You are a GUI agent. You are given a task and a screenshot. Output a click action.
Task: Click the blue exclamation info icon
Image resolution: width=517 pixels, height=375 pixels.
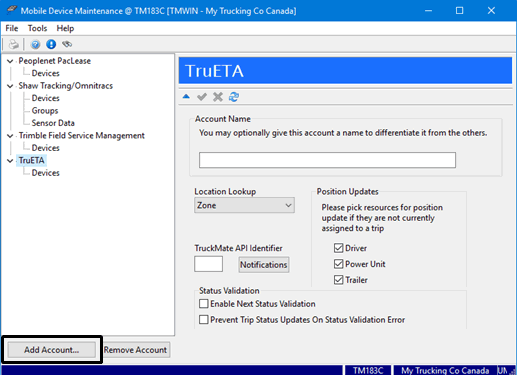point(51,44)
